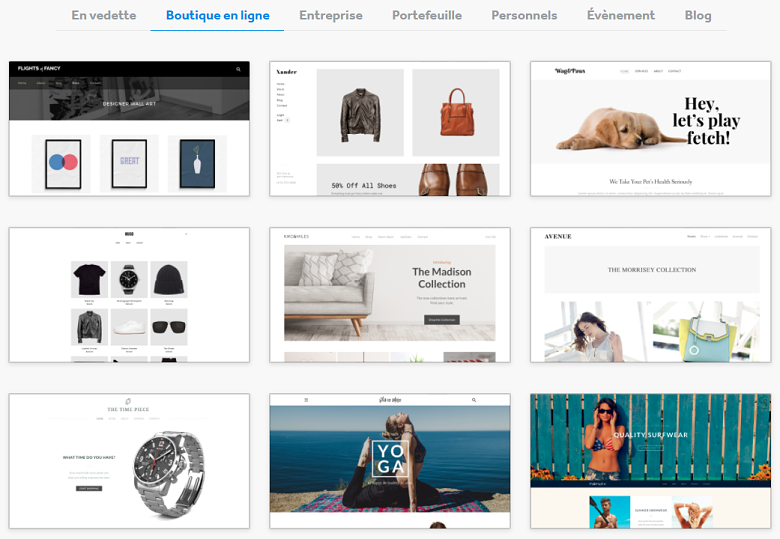This screenshot has height=539, width=780.
Task: Click brown handbag image in Xander template
Action: (456, 112)
